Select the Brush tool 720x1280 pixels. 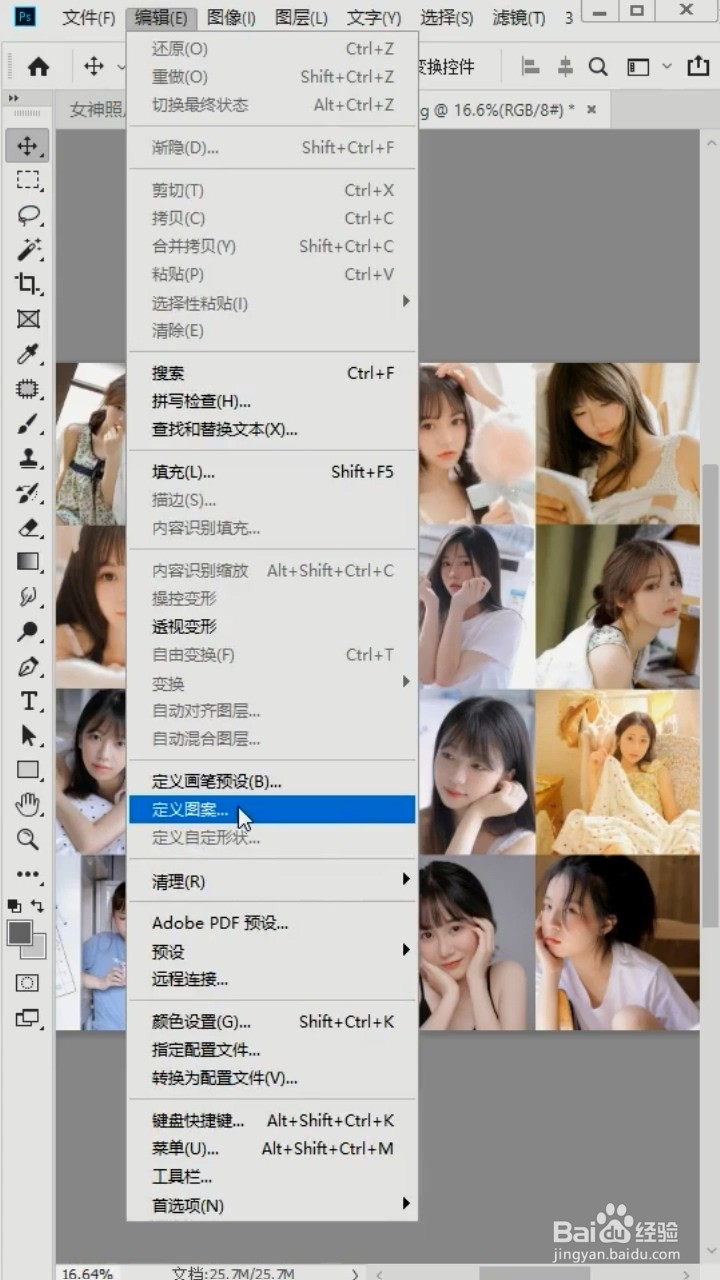27,424
